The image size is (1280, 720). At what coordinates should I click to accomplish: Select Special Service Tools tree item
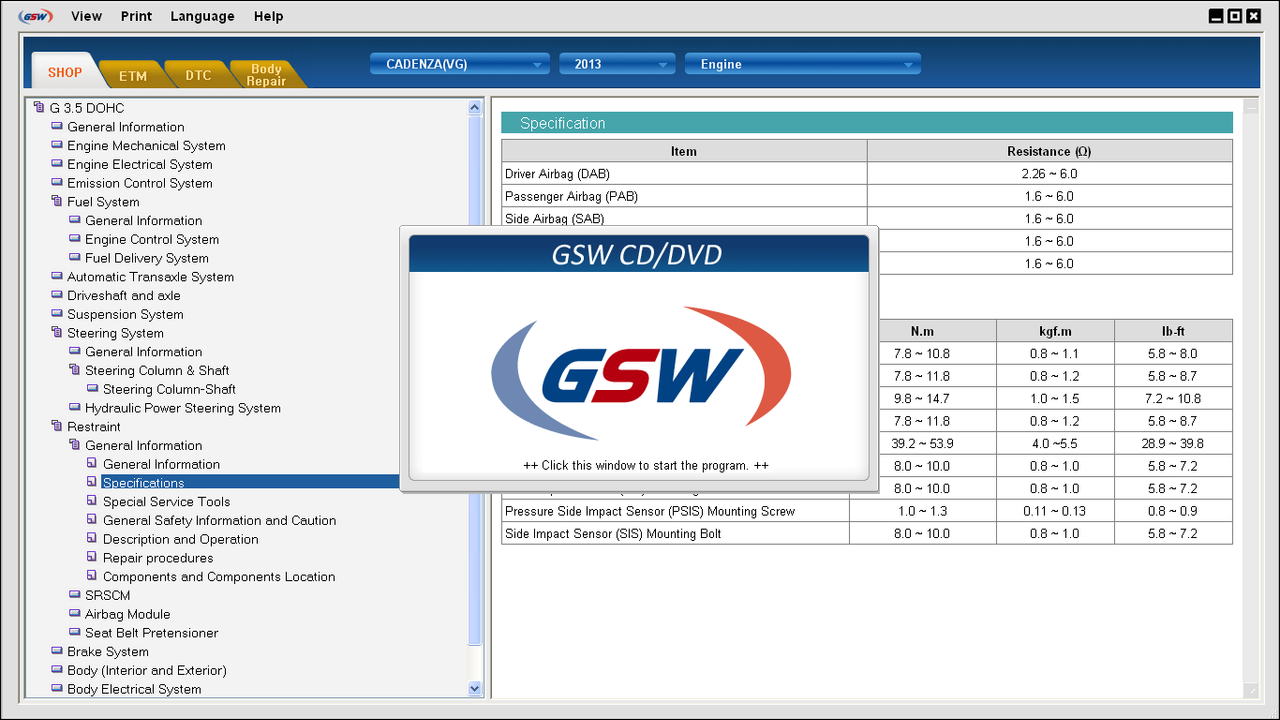[x=167, y=502]
